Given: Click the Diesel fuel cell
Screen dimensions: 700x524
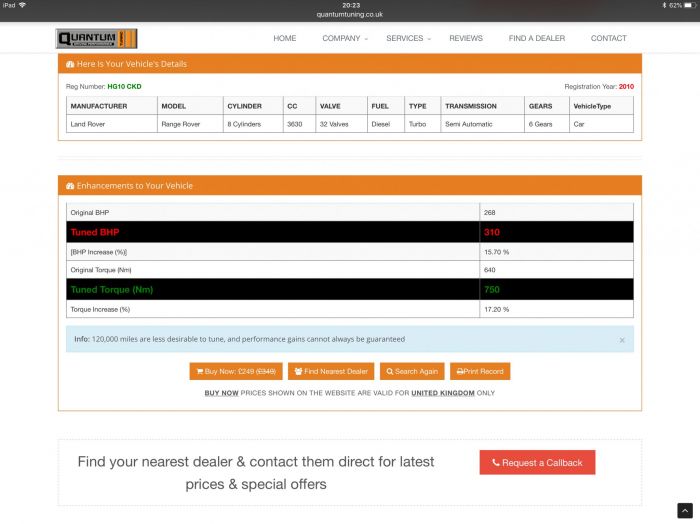Looking at the screenshot, I should pos(386,124).
